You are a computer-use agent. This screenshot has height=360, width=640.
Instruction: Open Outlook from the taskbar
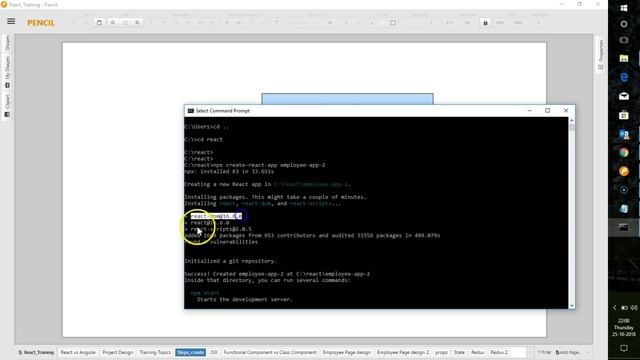tap(624, 134)
